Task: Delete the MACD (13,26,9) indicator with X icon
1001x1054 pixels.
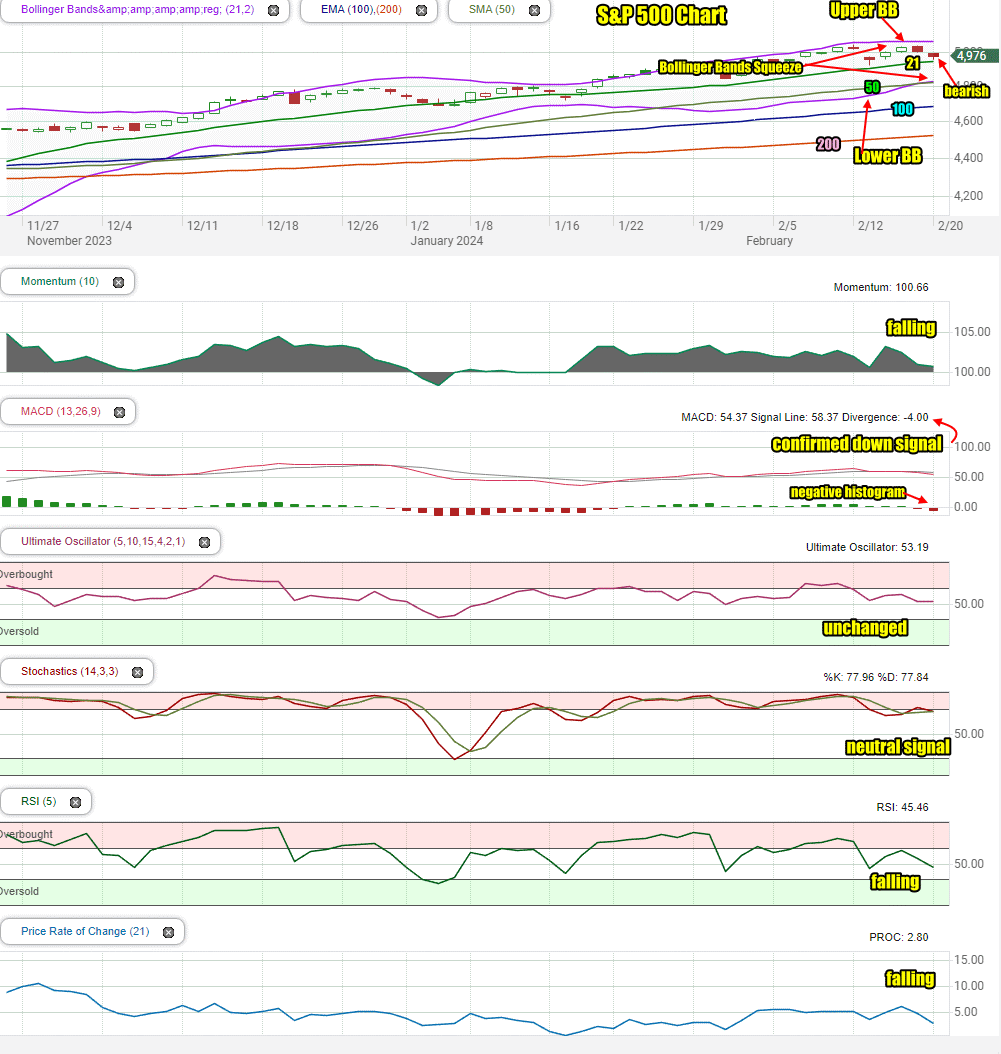Action: [x=120, y=412]
